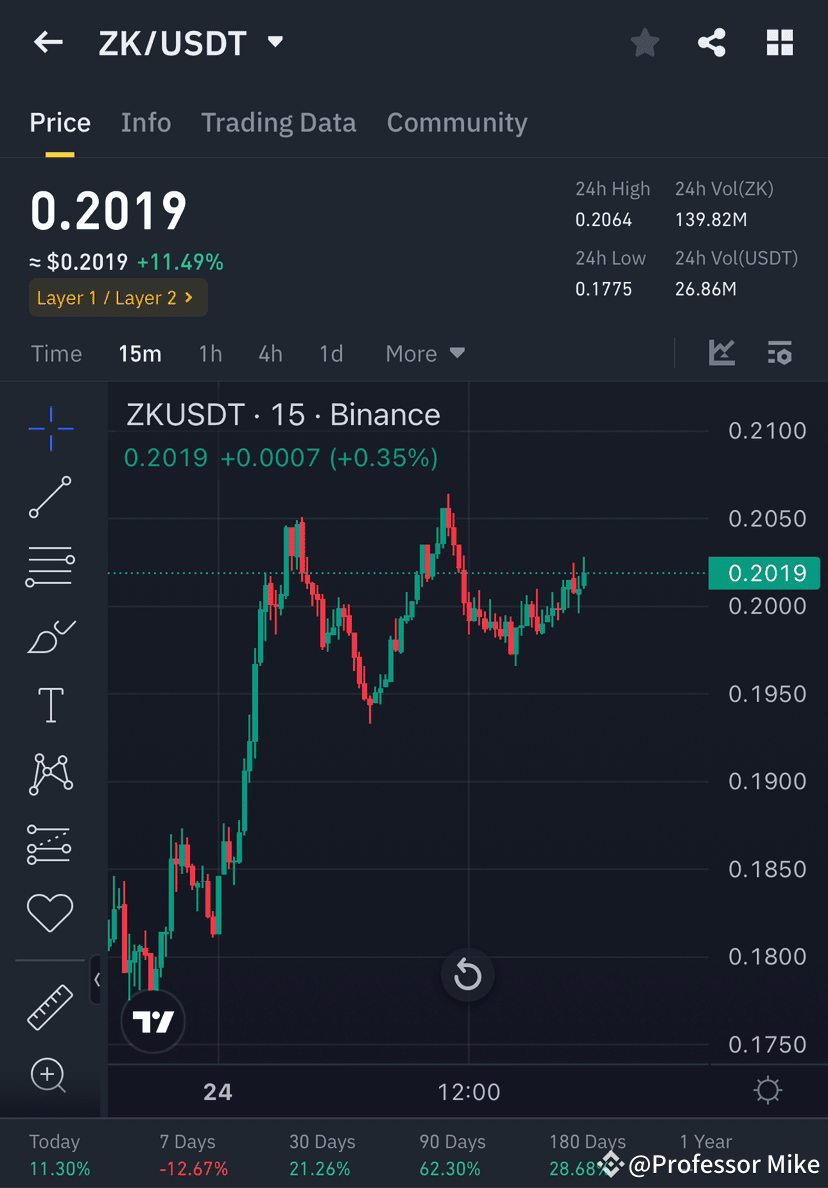This screenshot has height=1188, width=828.
Task: Open the horizontal lines drawing tool
Action: pyautogui.click(x=50, y=565)
